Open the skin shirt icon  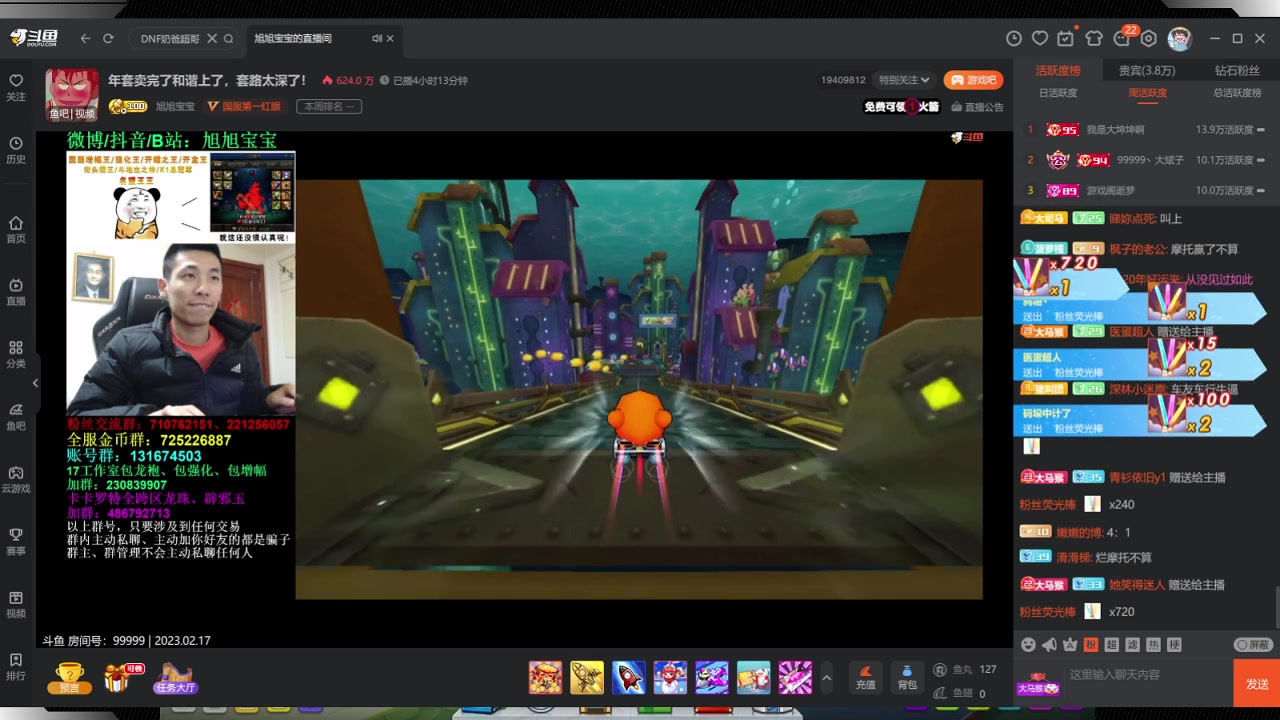pyautogui.click(x=1094, y=38)
